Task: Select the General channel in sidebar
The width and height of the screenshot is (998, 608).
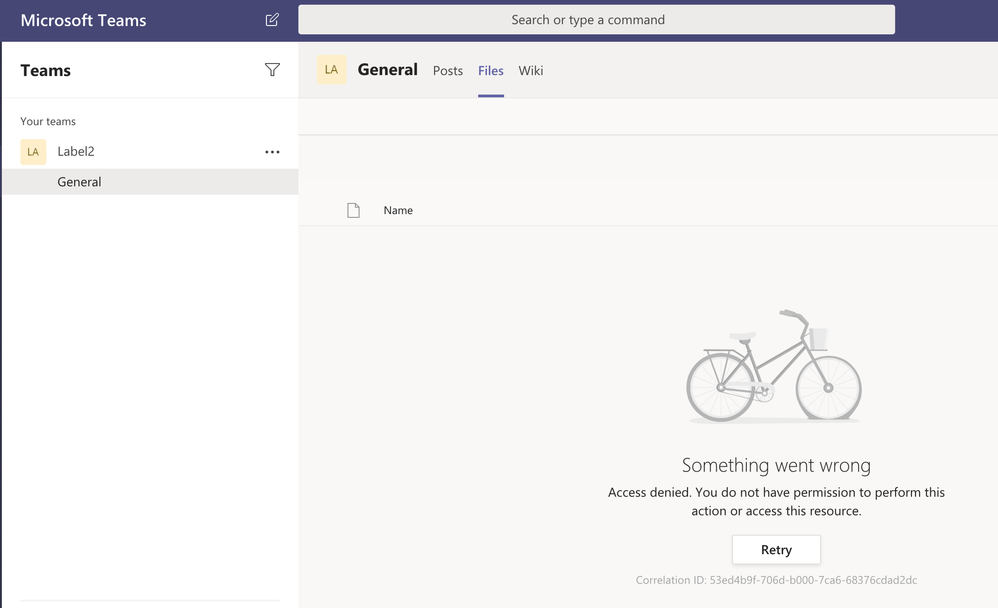Action: (150, 182)
